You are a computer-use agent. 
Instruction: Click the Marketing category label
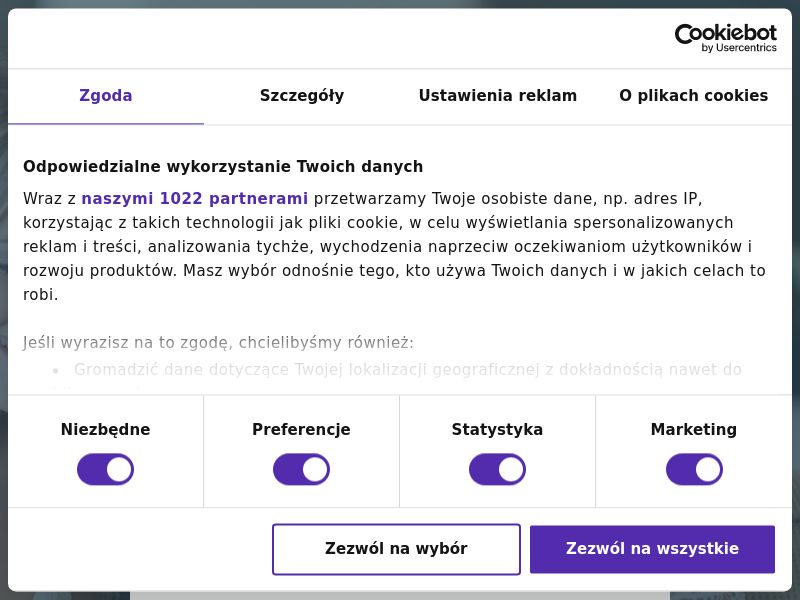click(x=694, y=429)
